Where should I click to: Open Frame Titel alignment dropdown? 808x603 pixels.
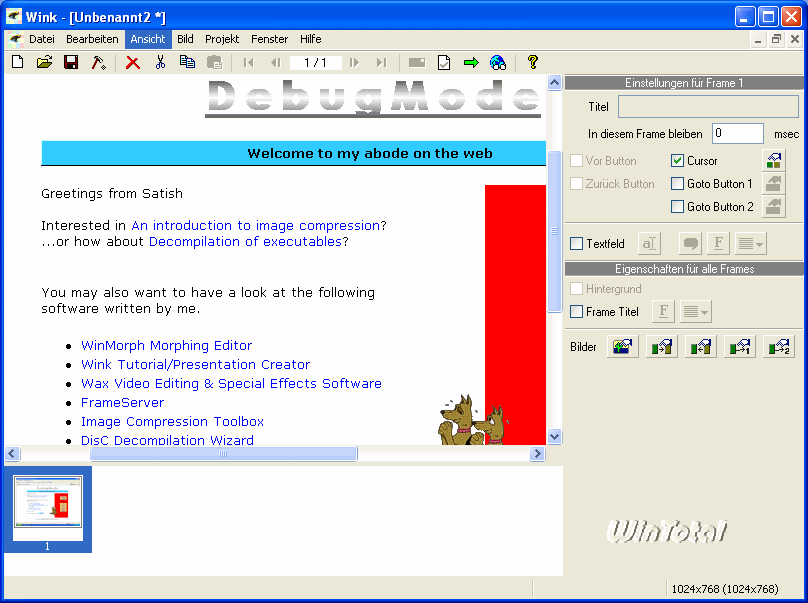pyautogui.click(x=696, y=312)
